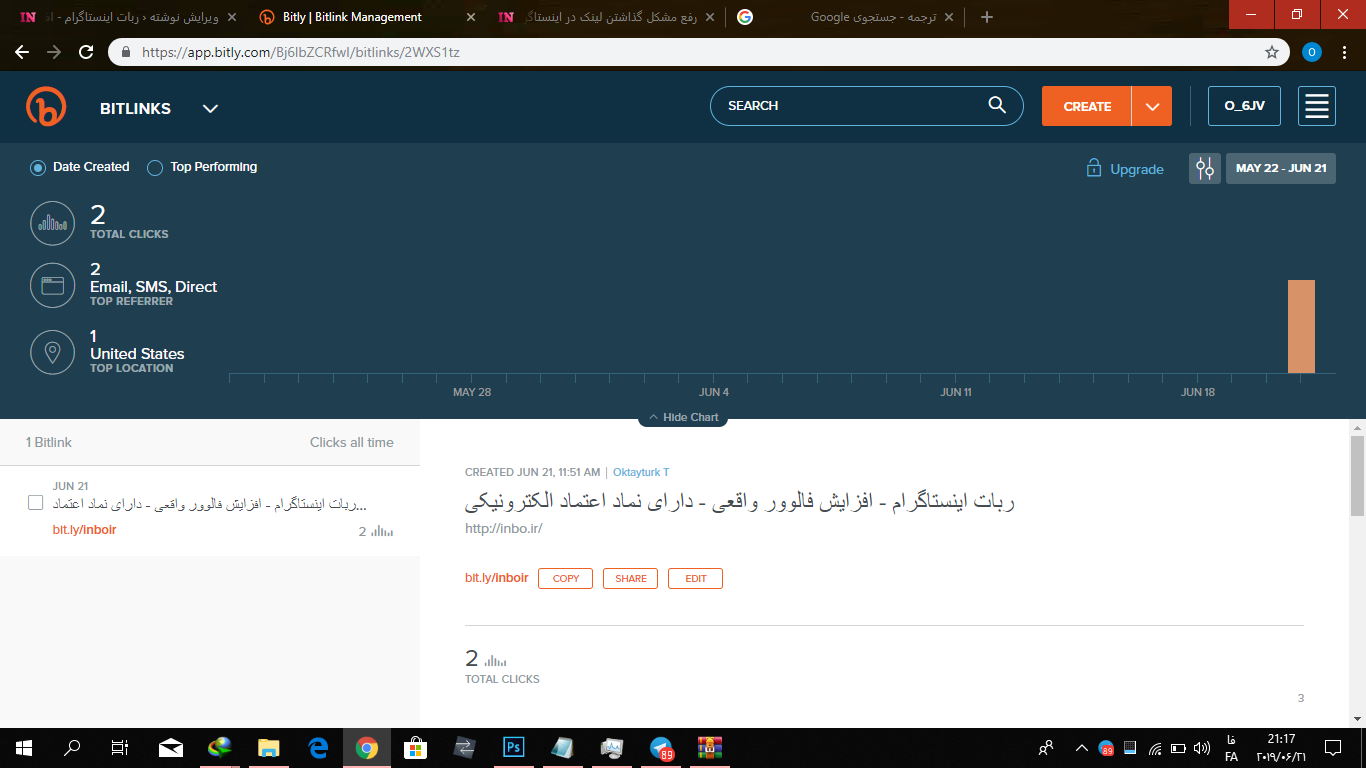Focus the SEARCH input field
This screenshot has width=1366, height=768.
pos(866,106)
